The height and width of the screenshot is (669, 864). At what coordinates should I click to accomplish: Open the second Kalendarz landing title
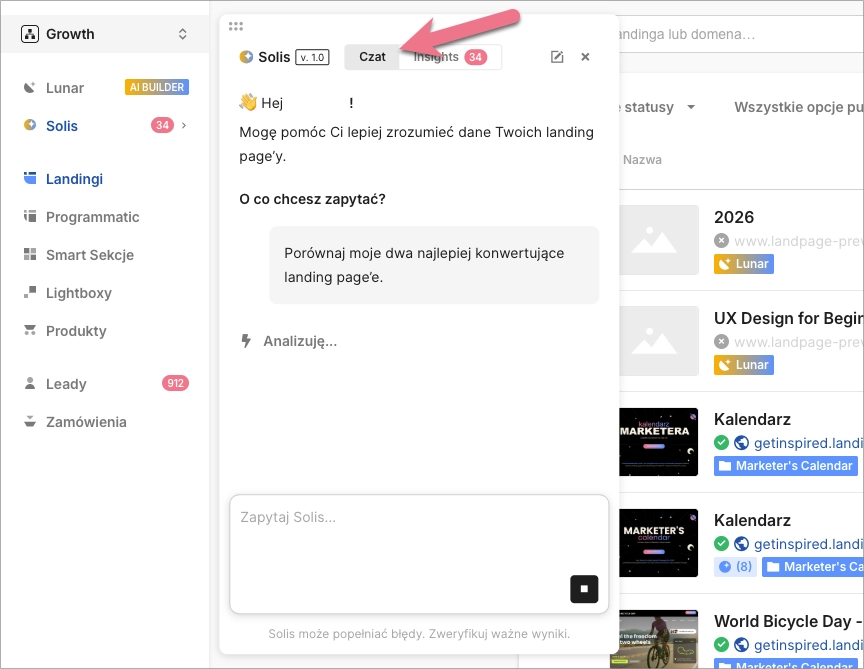(752, 520)
